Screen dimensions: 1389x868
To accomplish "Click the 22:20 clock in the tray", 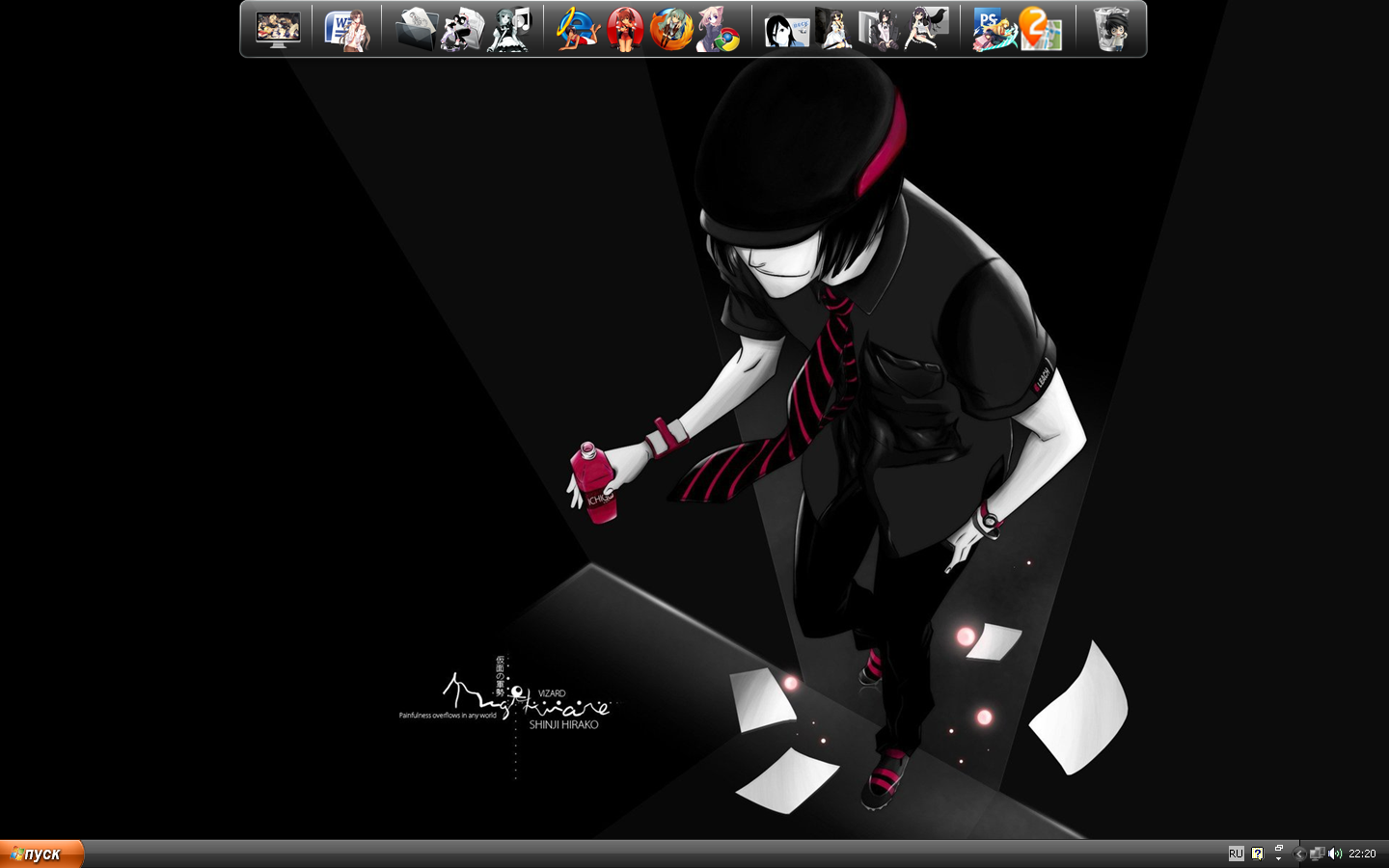I will [1362, 854].
